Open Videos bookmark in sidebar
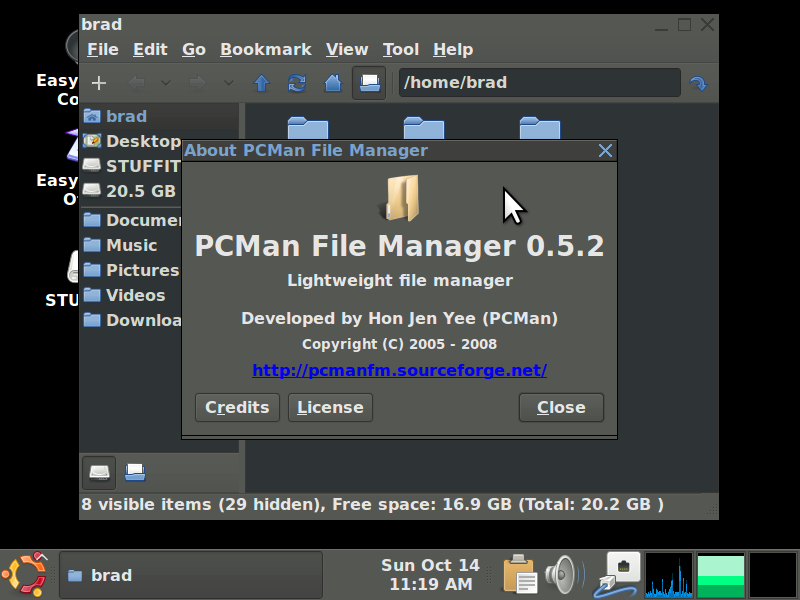 click(132, 295)
